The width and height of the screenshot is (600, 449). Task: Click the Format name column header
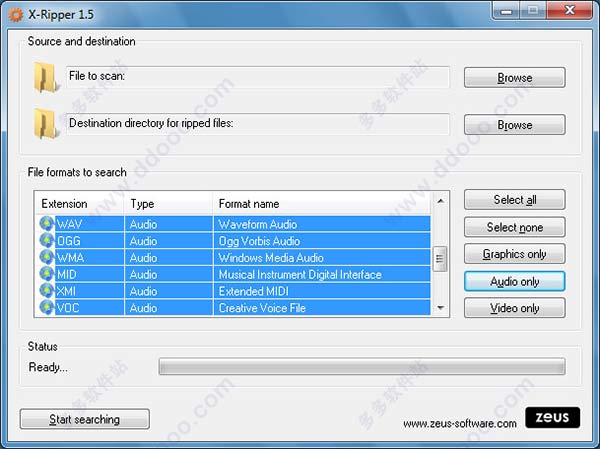tap(321, 204)
